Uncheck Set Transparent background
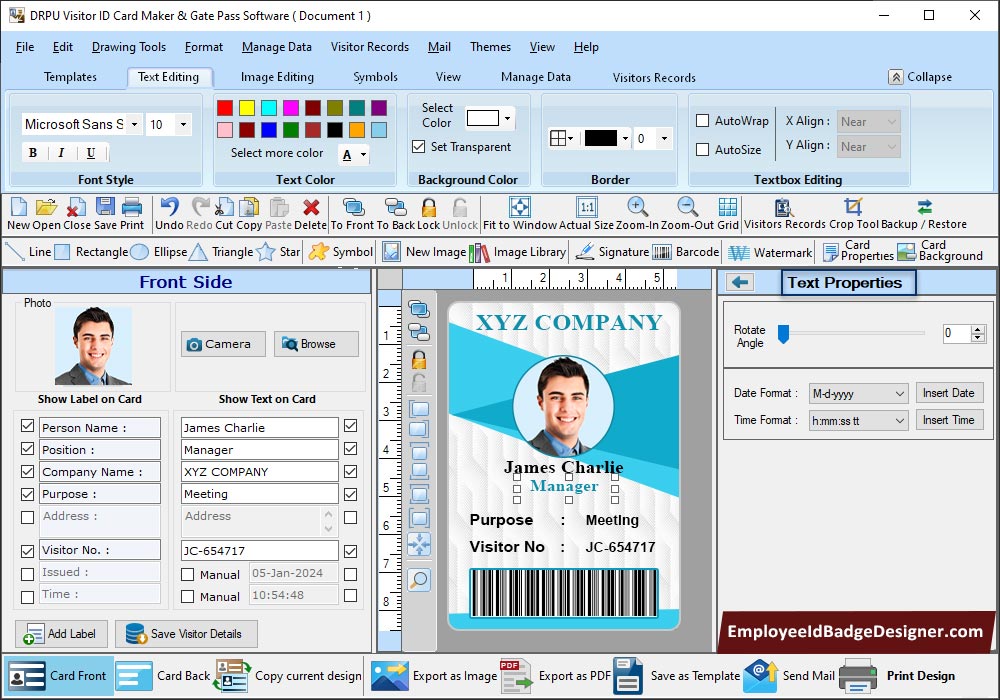Image resolution: width=1000 pixels, height=700 pixels. pos(418,147)
